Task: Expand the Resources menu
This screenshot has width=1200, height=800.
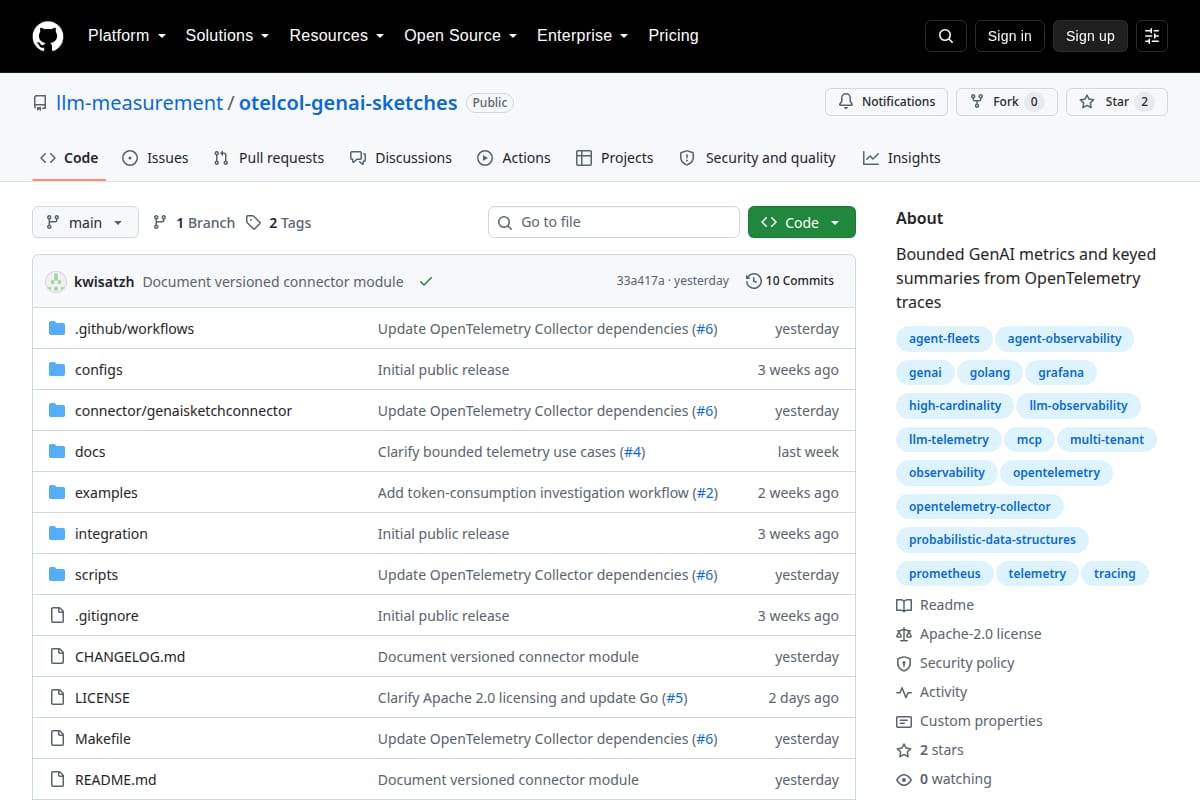Action: (337, 36)
